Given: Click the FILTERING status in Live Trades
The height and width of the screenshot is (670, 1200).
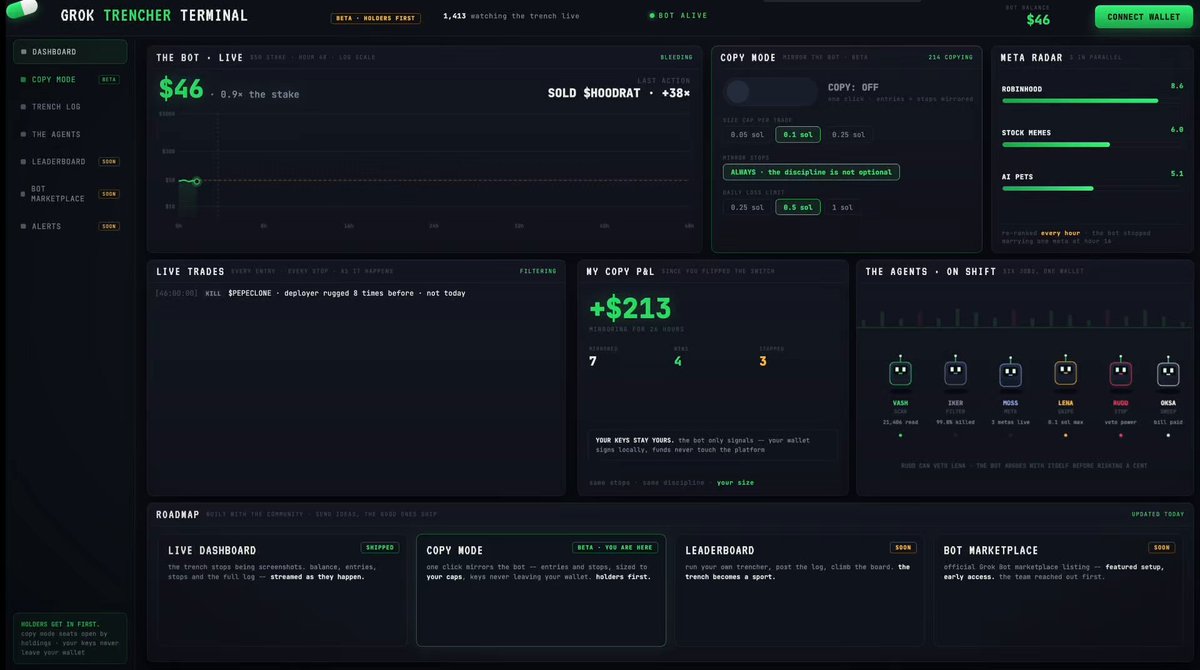Looking at the screenshot, I should pyautogui.click(x=537, y=271).
